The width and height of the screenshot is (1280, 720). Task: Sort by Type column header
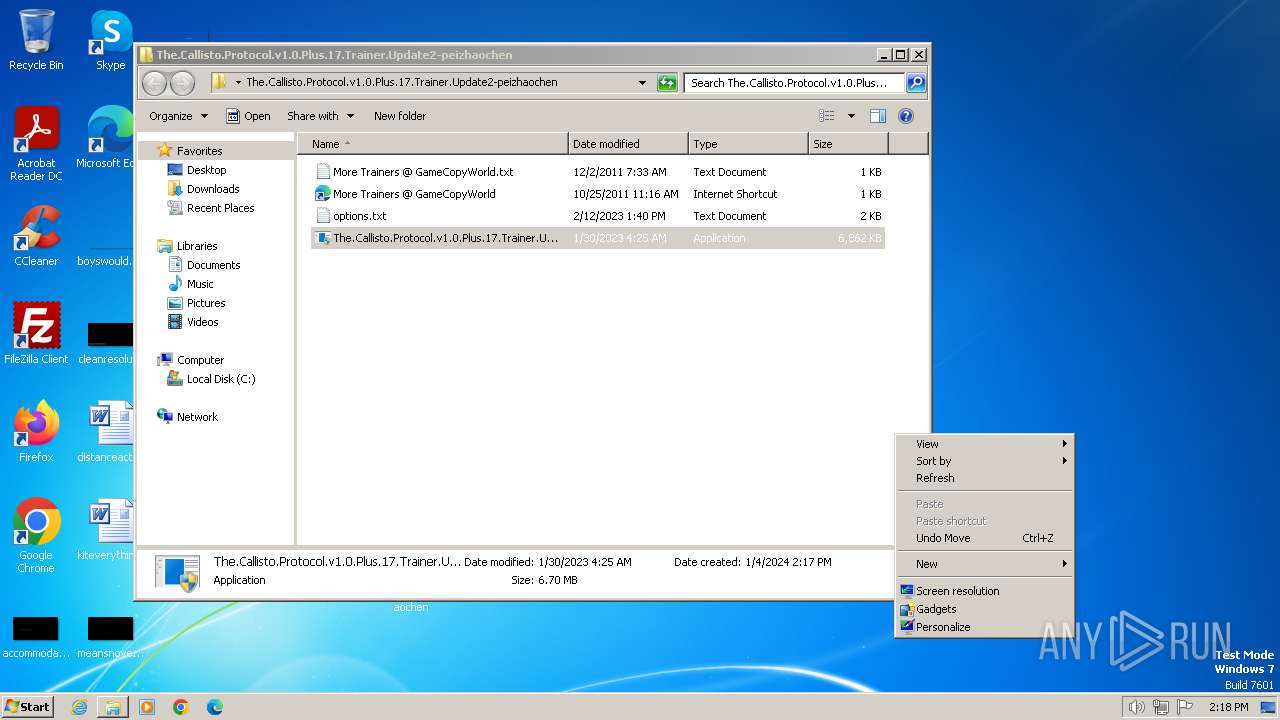pos(748,144)
